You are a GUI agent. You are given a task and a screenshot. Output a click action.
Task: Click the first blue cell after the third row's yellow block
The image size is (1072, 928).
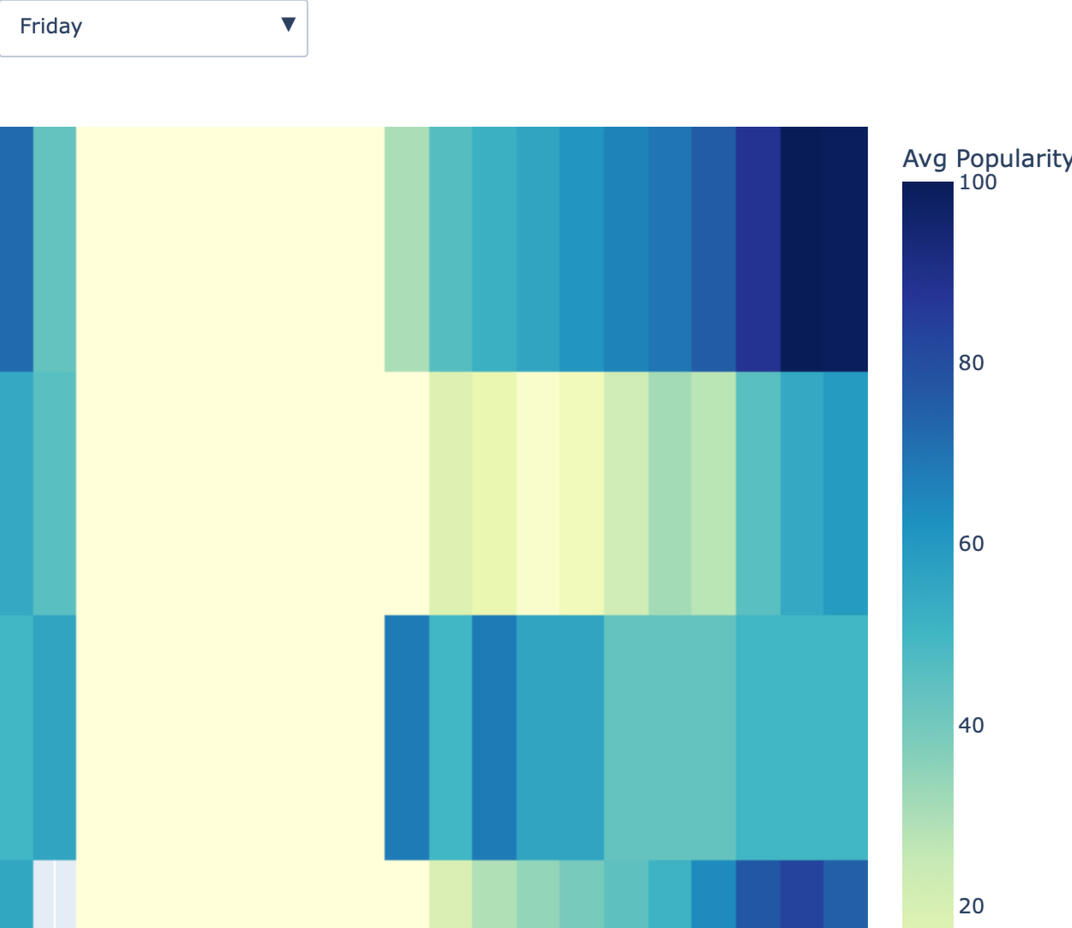click(x=407, y=737)
